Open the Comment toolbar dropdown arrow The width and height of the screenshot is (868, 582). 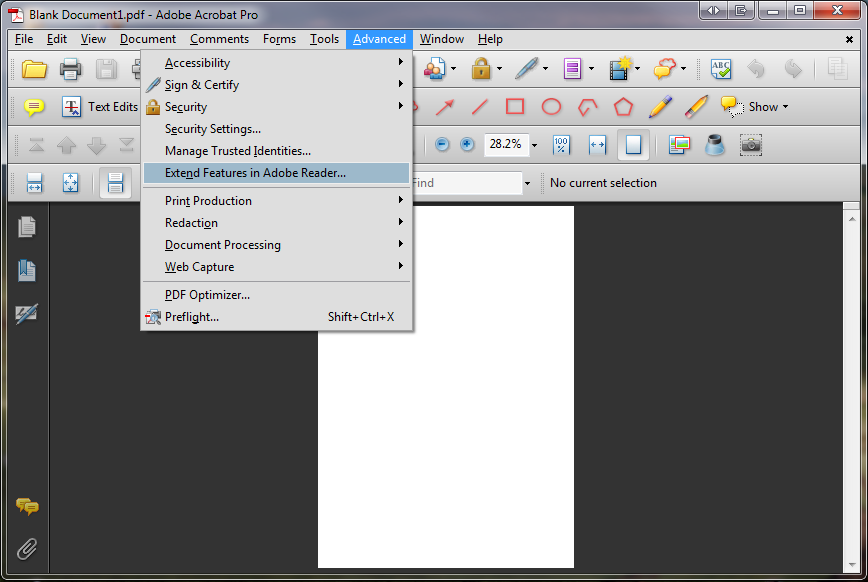[x=683, y=69]
